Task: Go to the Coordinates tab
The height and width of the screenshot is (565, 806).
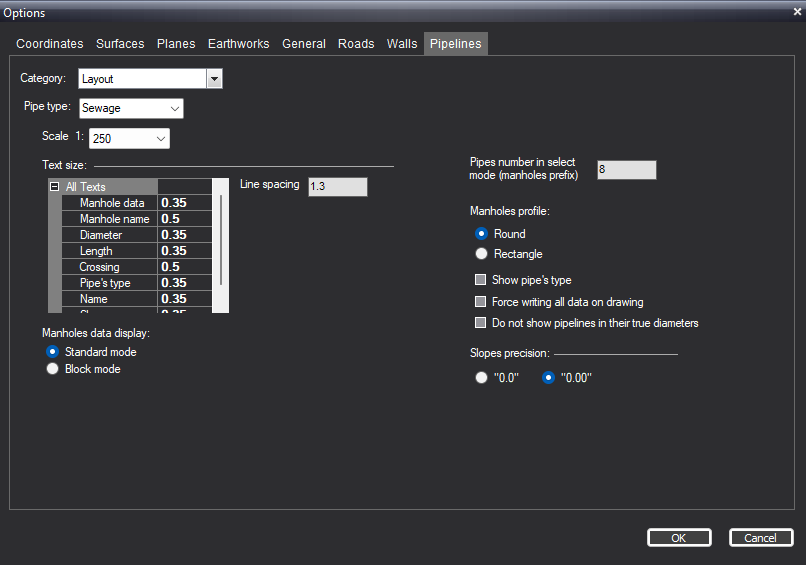Action: point(49,44)
